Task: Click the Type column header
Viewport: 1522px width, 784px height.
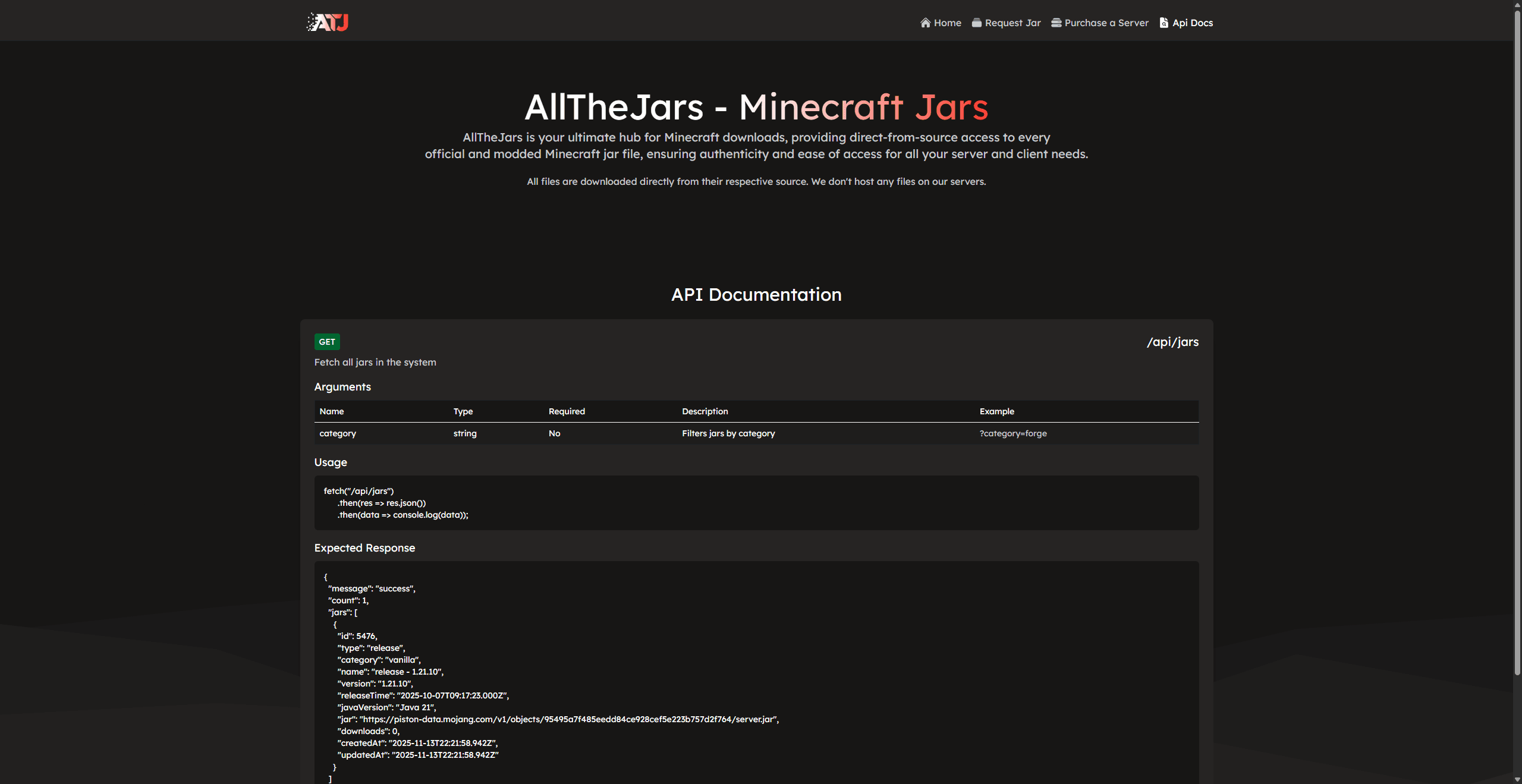Action: (463, 411)
